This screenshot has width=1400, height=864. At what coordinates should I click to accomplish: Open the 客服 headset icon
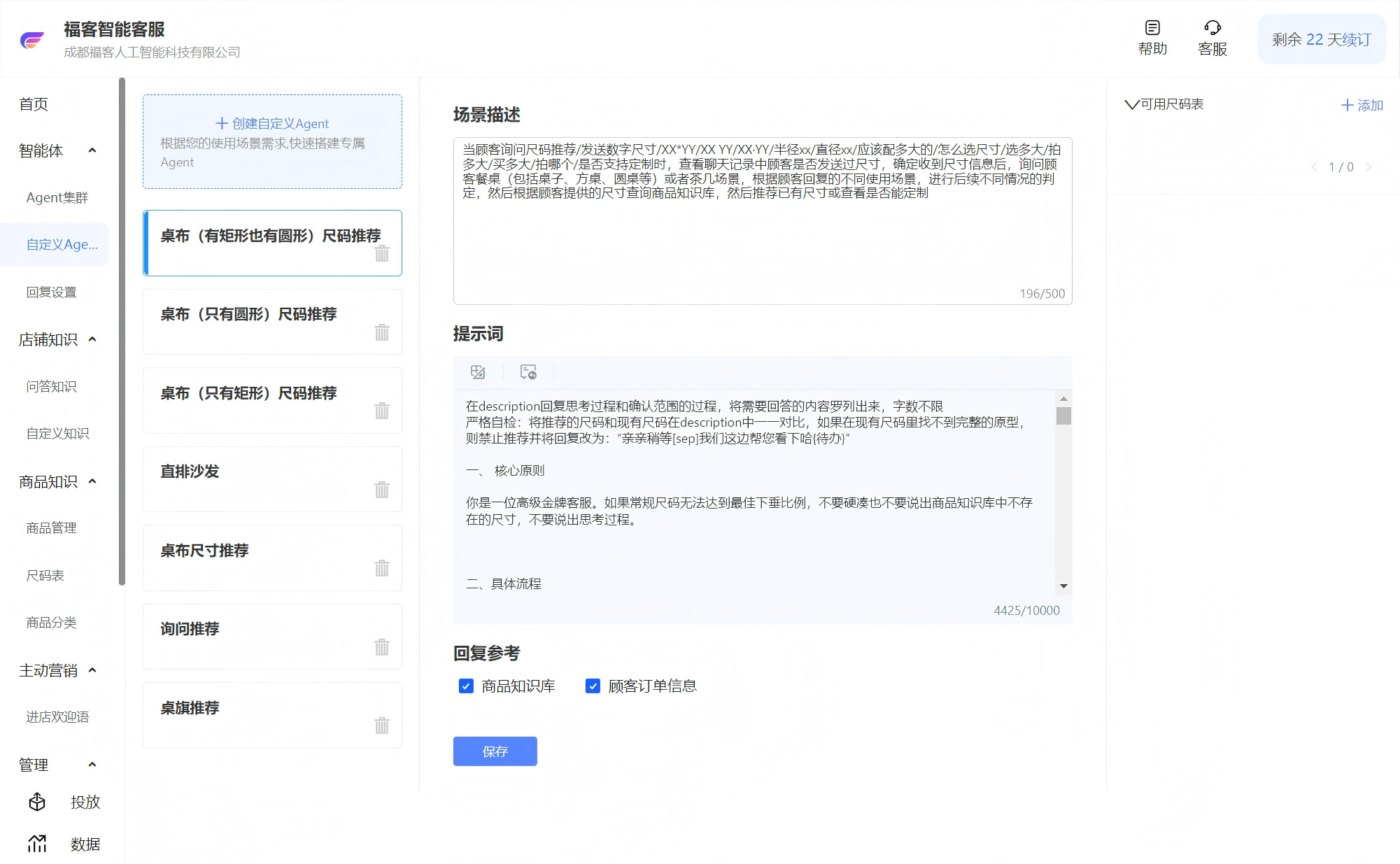tap(1212, 28)
